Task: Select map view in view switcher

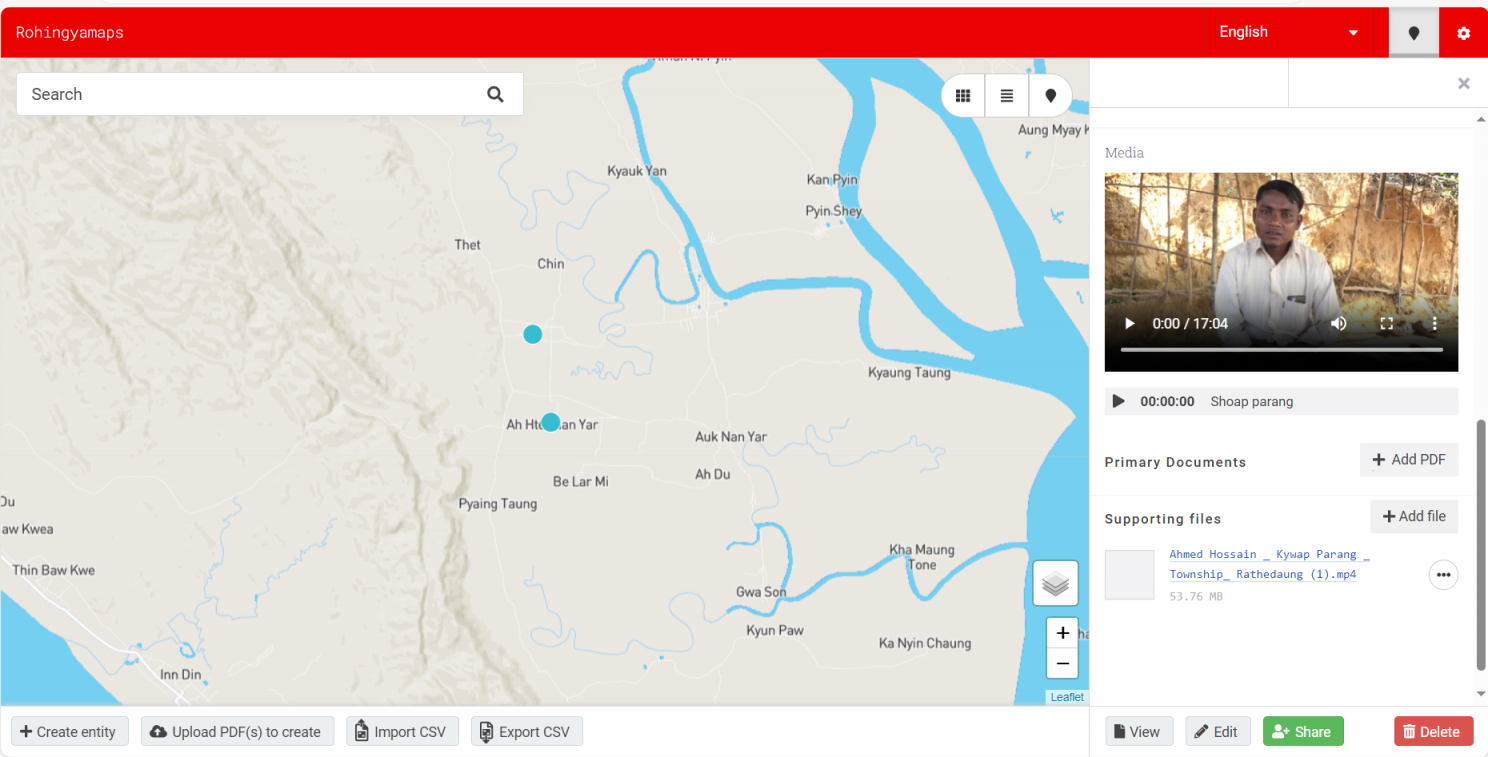Action: pyautogui.click(x=1050, y=96)
